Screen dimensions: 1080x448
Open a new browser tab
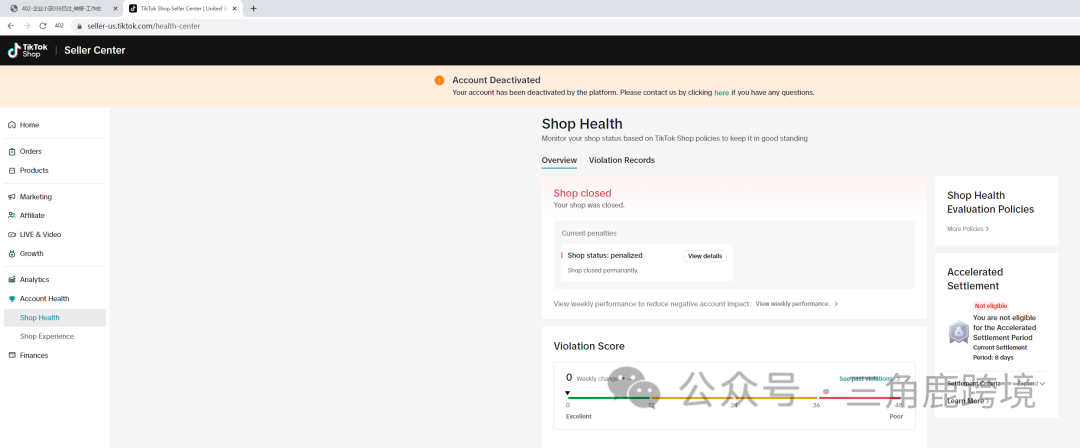253,8
